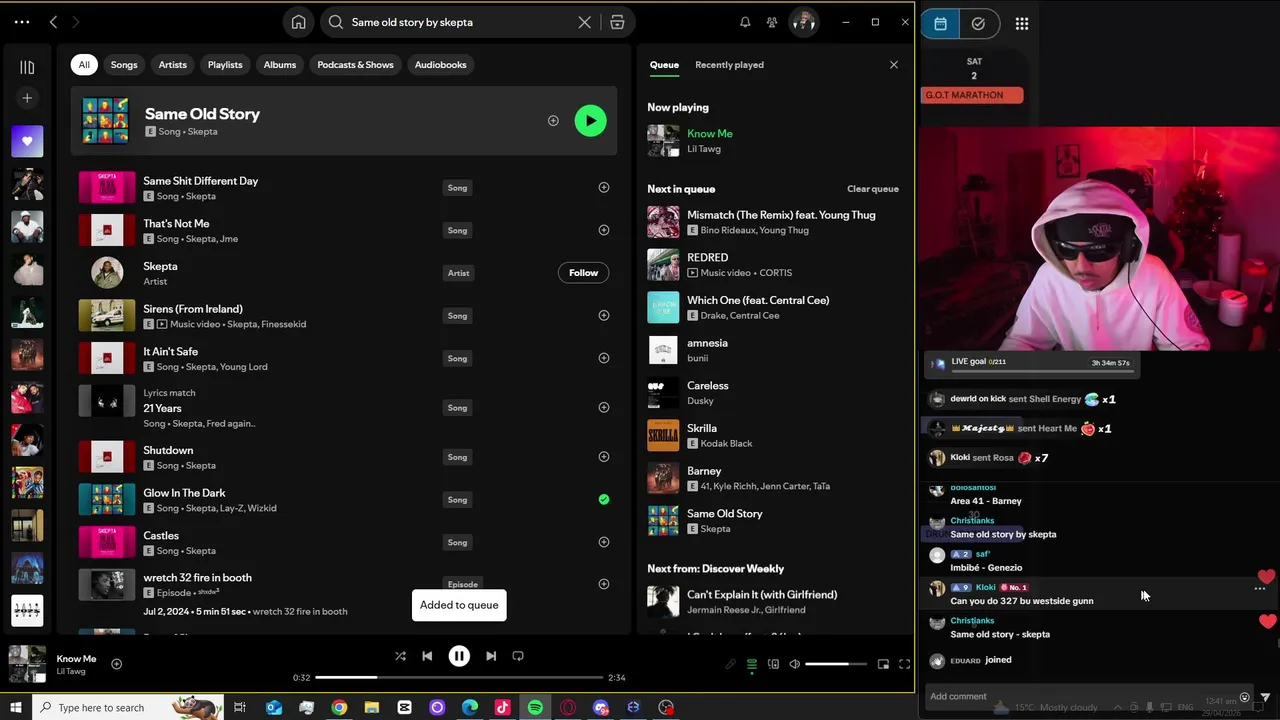Toggle the queue view icon
Screen dimensions: 1280x720
[752, 664]
